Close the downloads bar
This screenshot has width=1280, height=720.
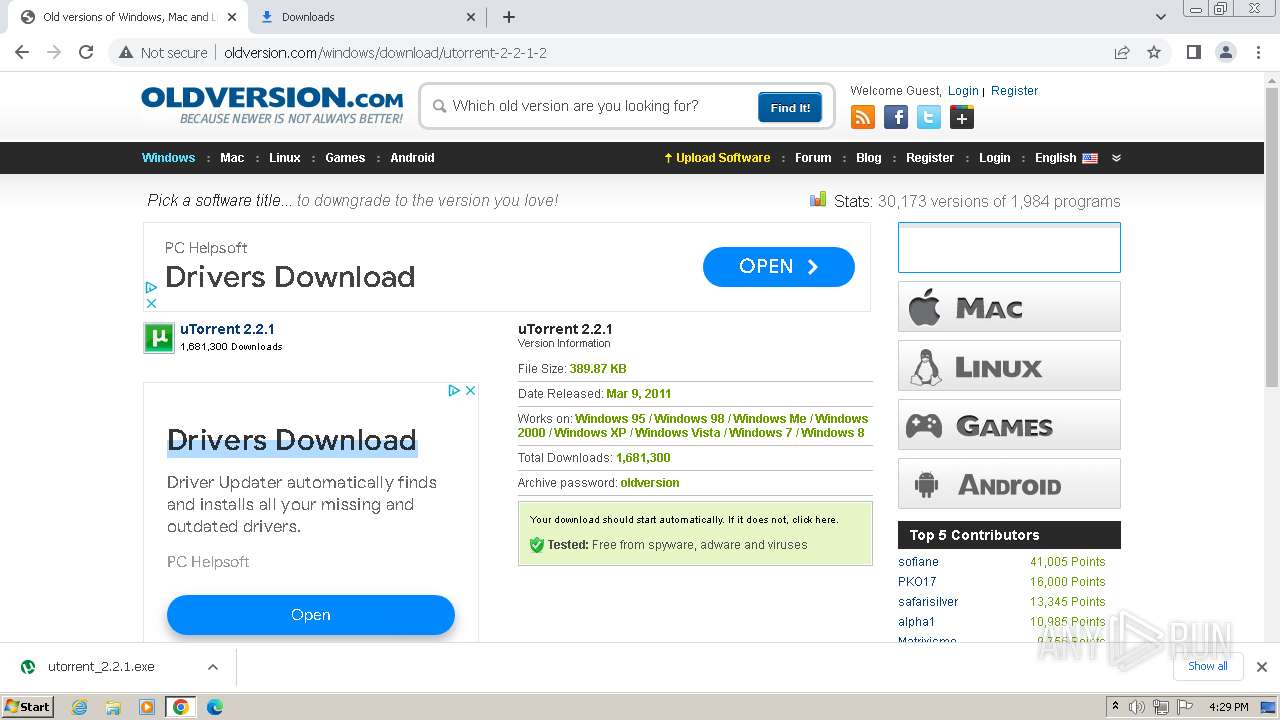click(1262, 667)
